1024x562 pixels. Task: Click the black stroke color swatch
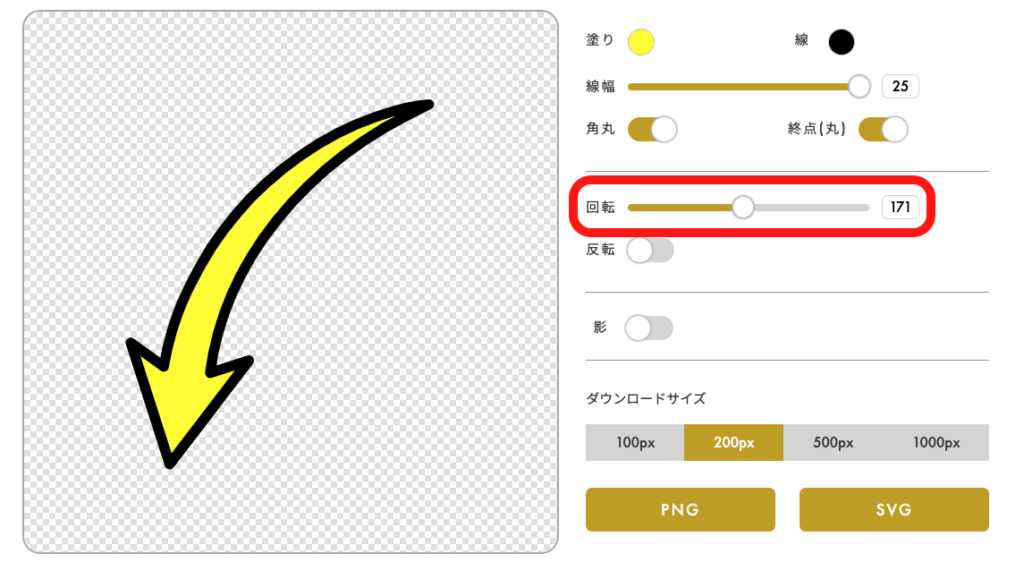(841, 42)
